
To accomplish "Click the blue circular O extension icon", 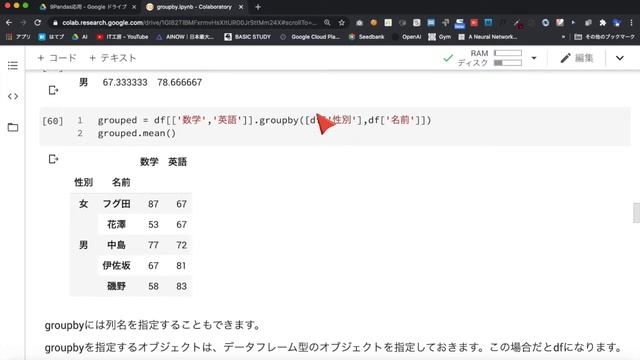I will (545, 23).
